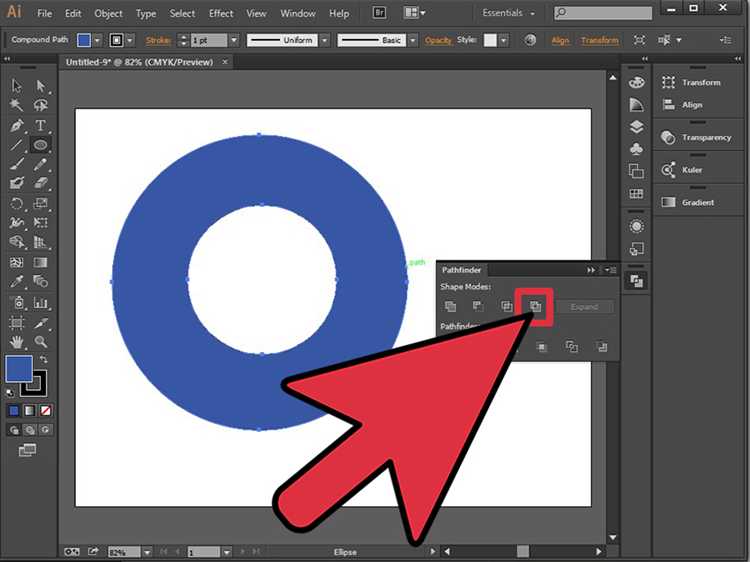This screenshot has width=750, height=562.
Task: Open the Uniform variable width profile dropdown
Action: click(x=324, y=40)
